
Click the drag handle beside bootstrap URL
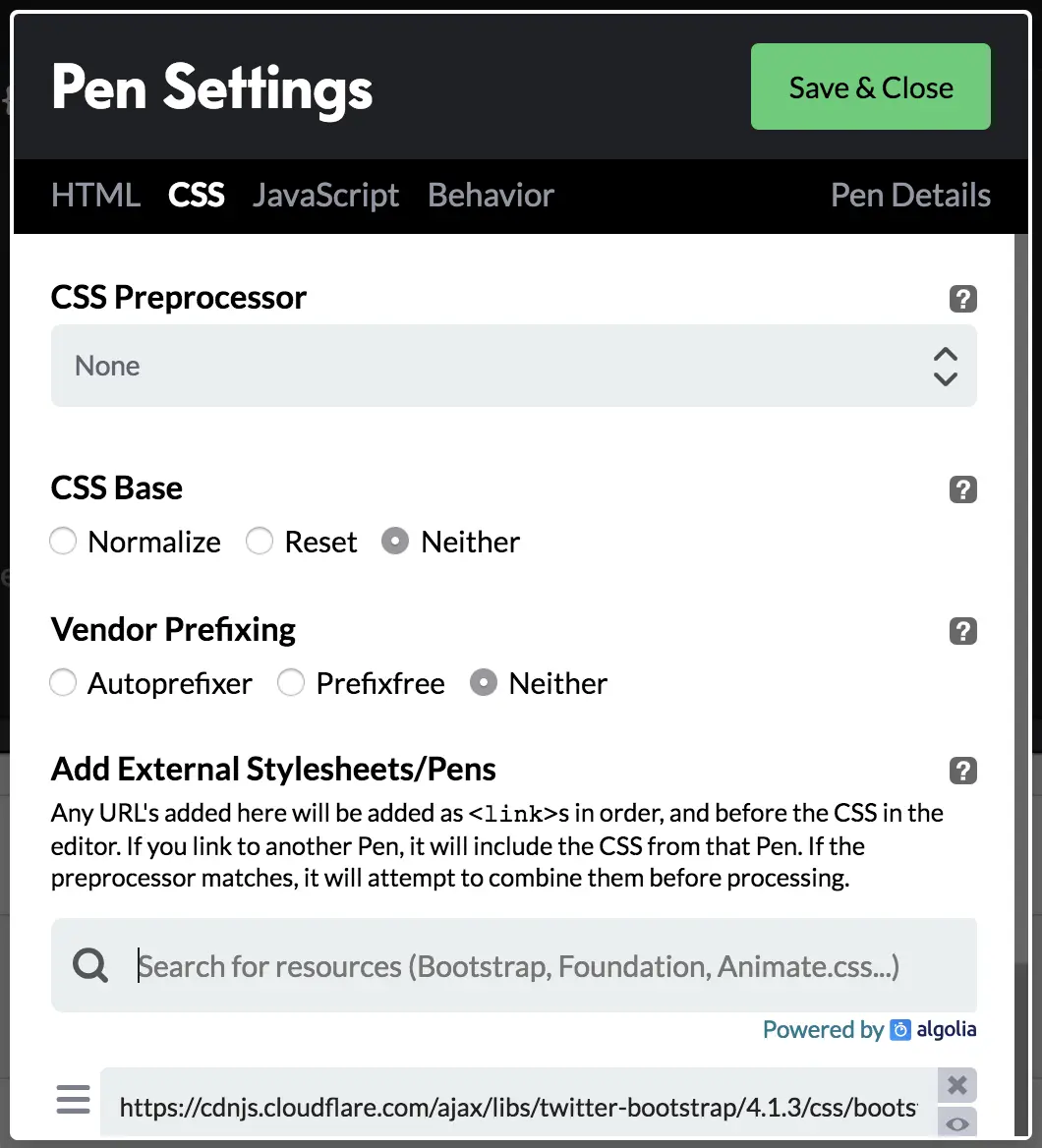click(x=73, y=1099)
